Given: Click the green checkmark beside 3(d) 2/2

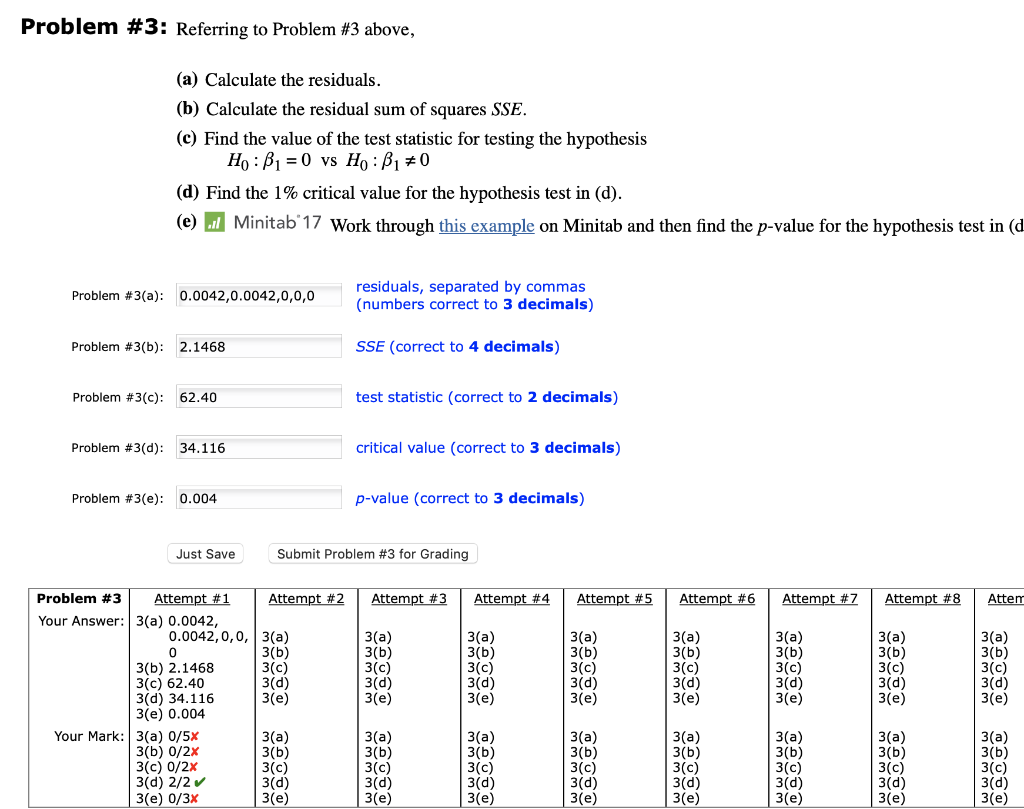Looking at the screenshot, I should (199, 782).
